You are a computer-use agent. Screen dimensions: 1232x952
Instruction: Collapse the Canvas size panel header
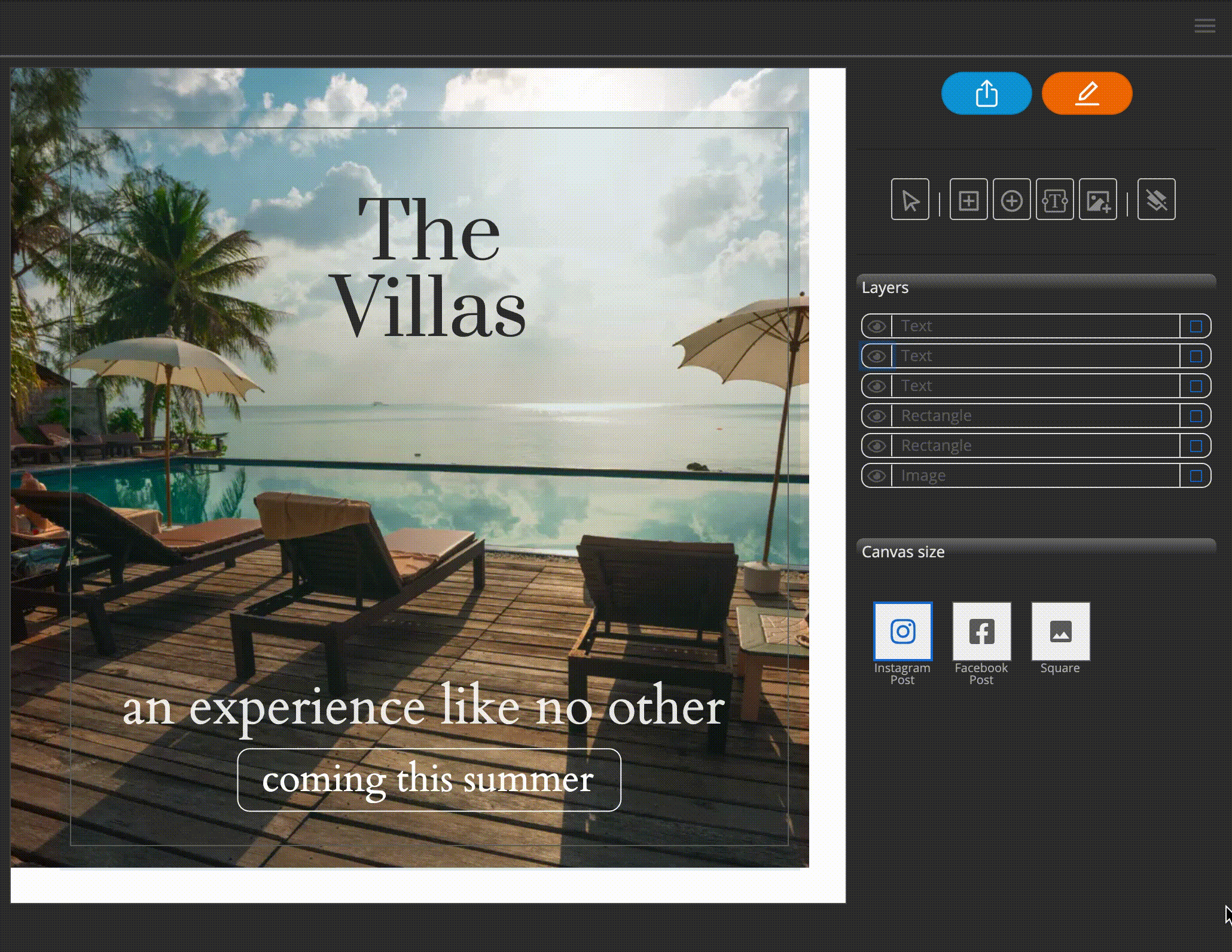click(1036, 551)
